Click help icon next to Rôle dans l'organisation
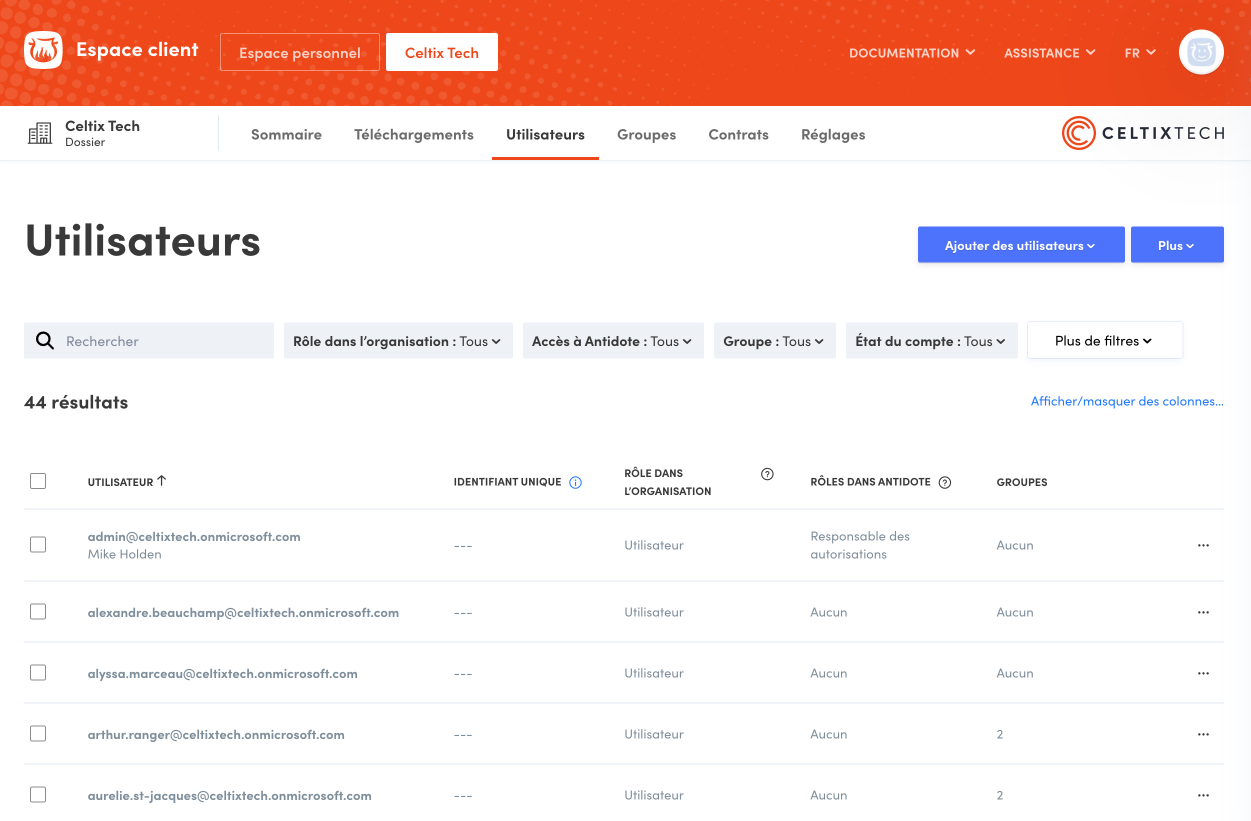This screenshot has width=1251, height=821. click(x=767, y=474)
